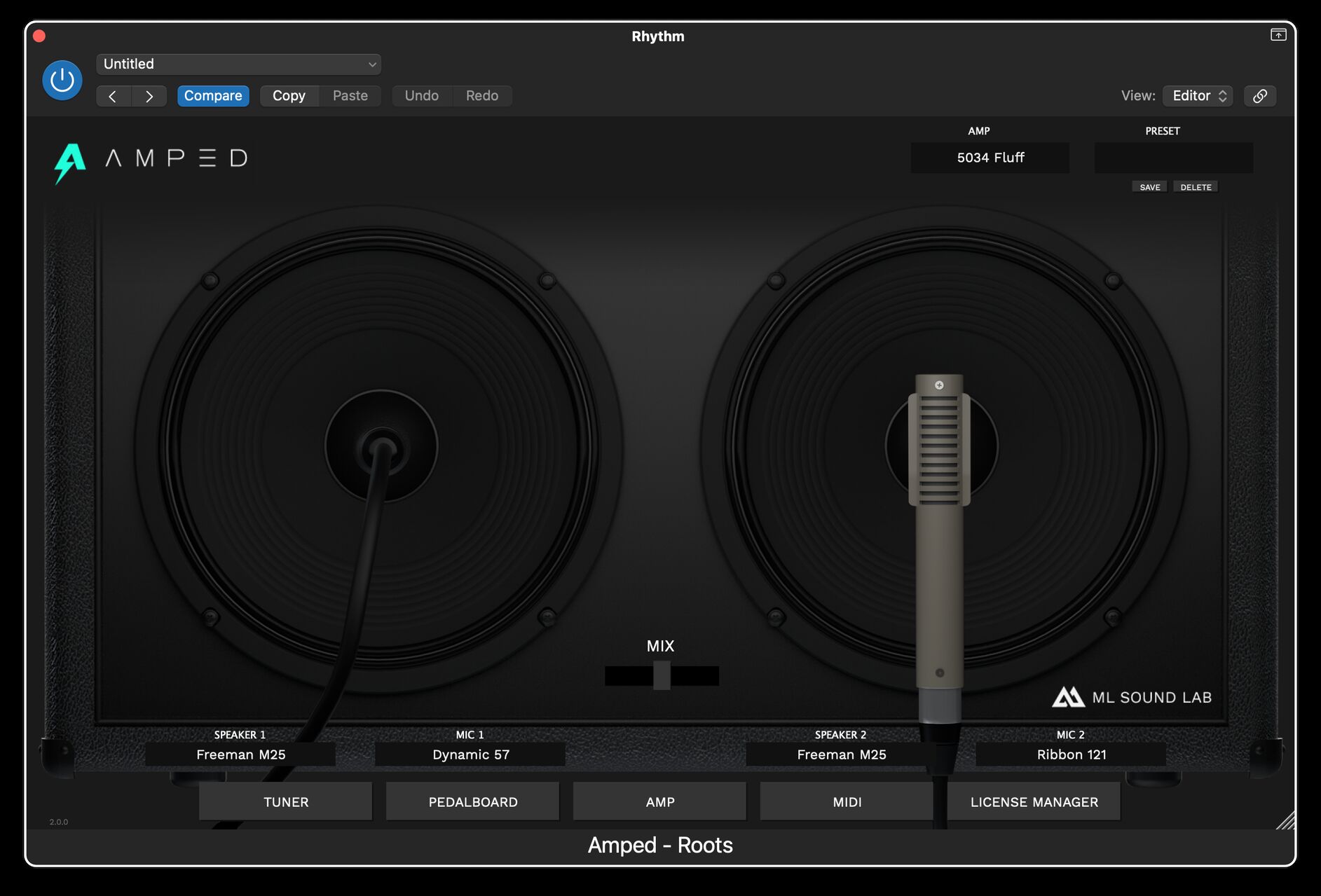Click the resize grip at bottom right corner

(x=1285, y=820)
